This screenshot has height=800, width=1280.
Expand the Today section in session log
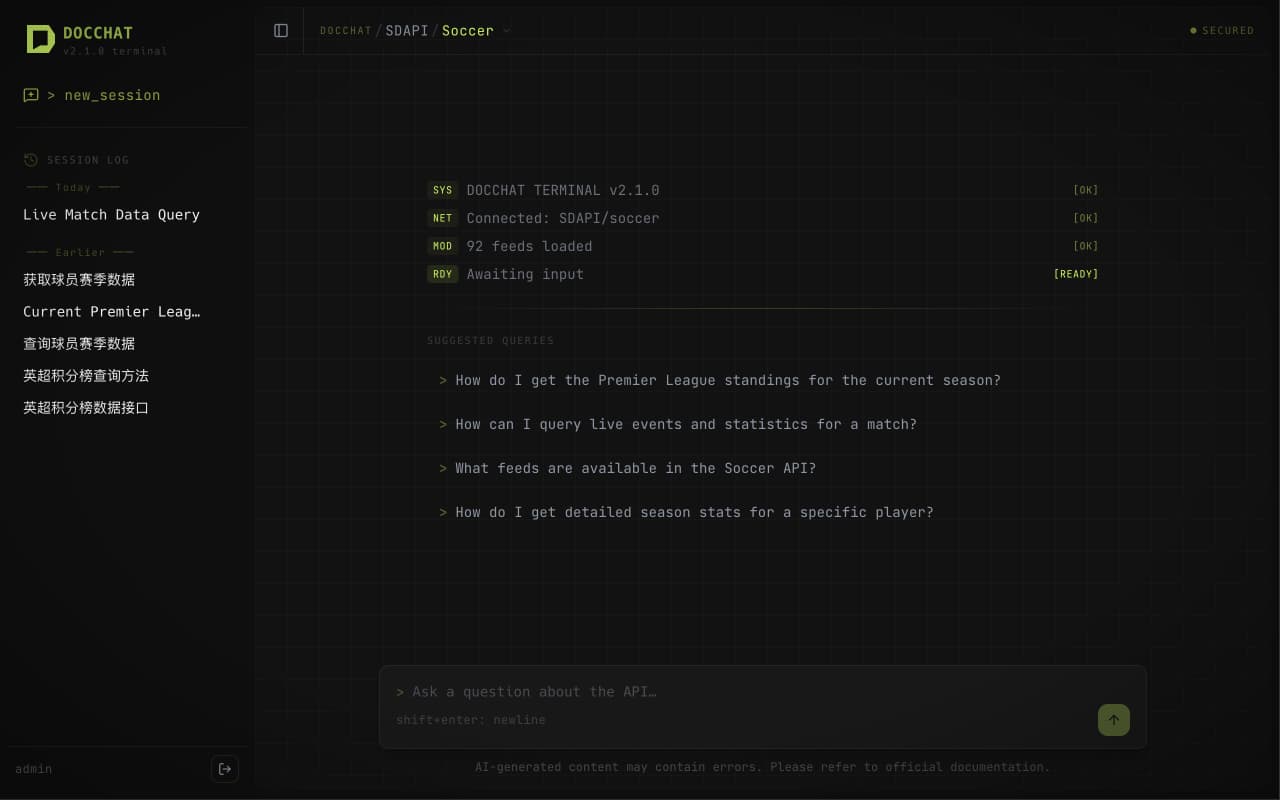tap(73, 188)
